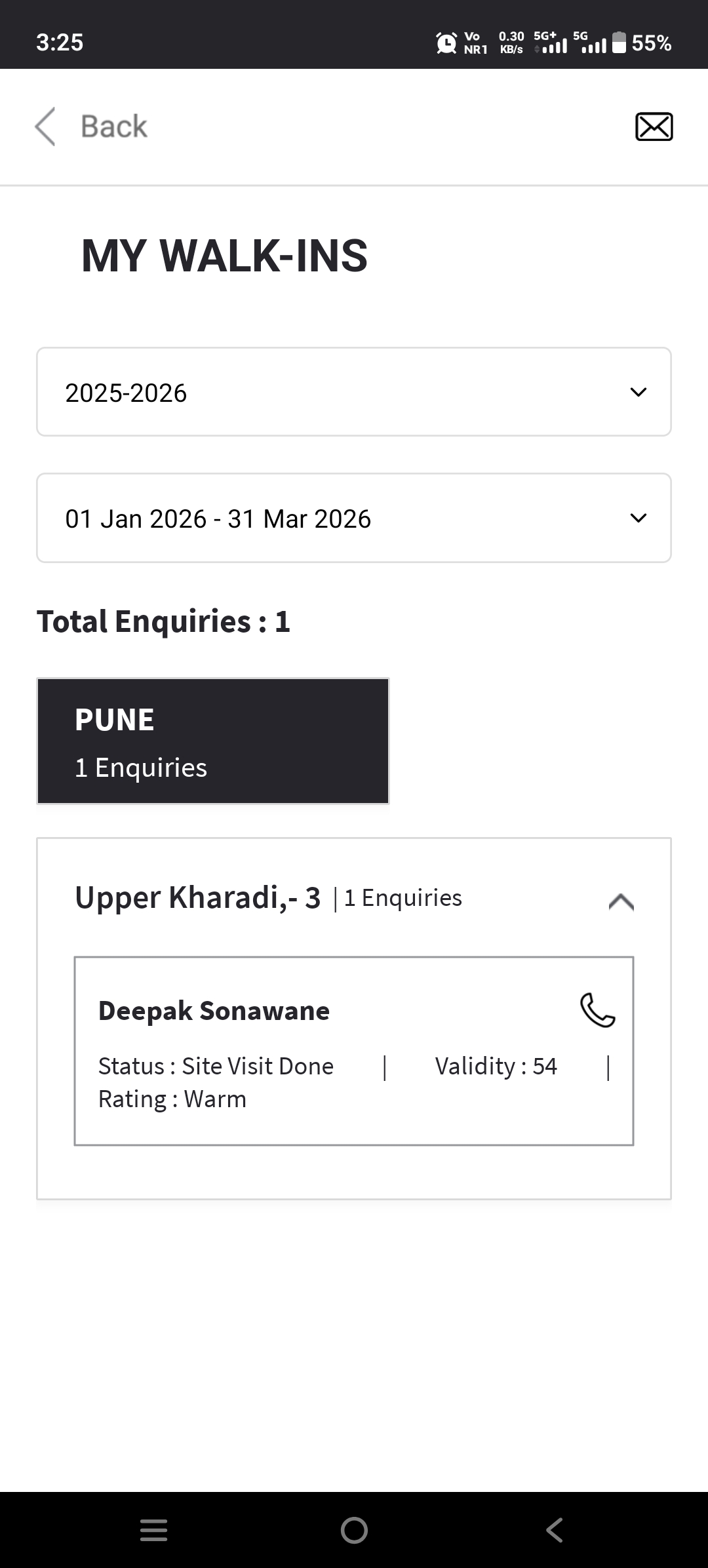Select the PUNE city tab
This screenshot has height=1568, width=708.
tap(213, 741)
